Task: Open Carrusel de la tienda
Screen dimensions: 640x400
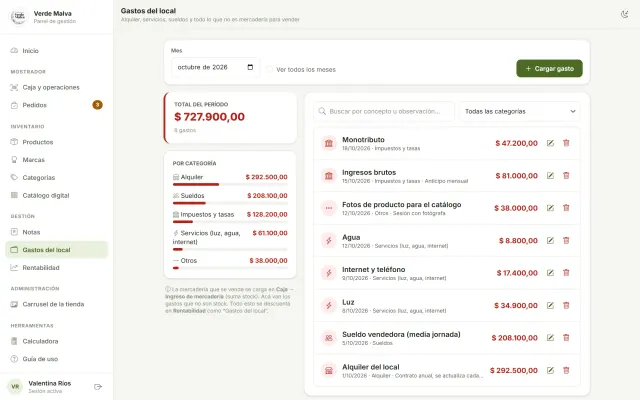Action: 56,304
